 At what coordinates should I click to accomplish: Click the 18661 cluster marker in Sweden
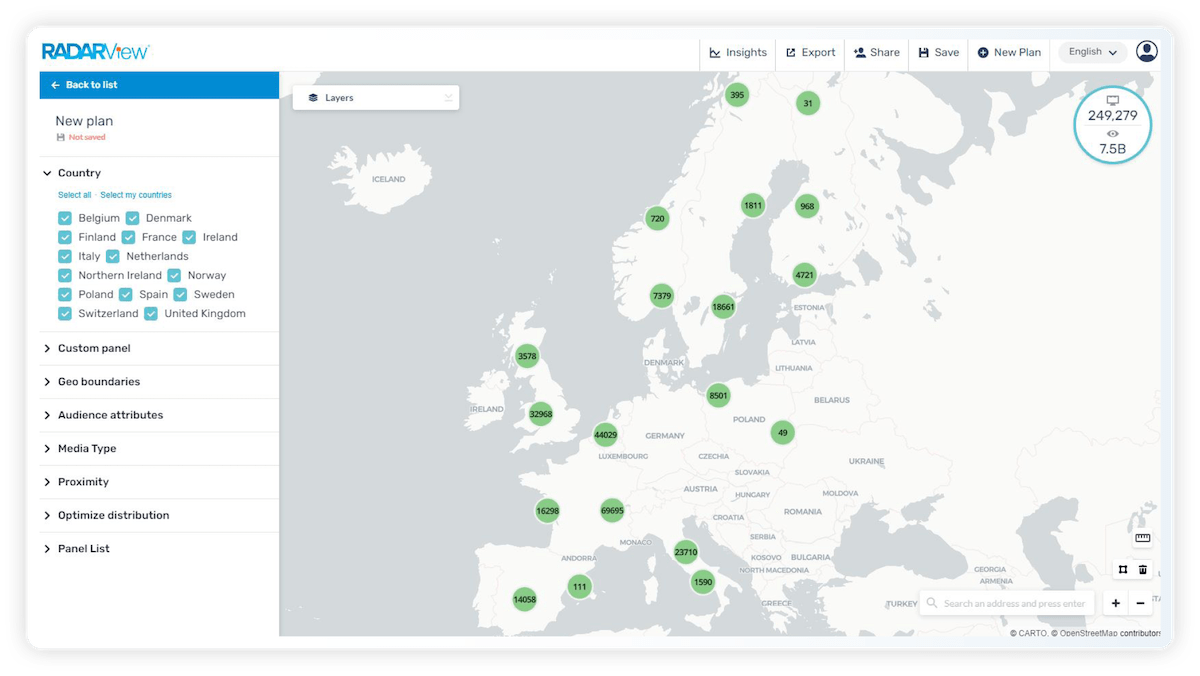pyautogui.click(x=723, y=307)
